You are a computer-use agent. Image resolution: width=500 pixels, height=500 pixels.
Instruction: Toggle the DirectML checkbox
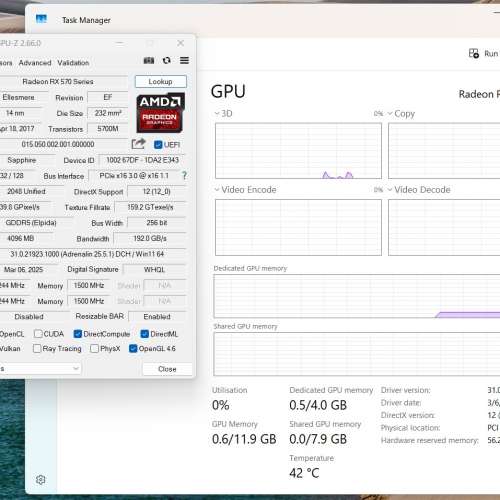tap(145, 334)
